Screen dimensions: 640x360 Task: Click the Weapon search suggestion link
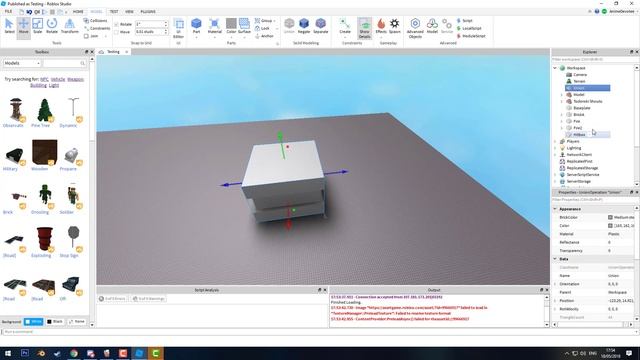point(76,79)
